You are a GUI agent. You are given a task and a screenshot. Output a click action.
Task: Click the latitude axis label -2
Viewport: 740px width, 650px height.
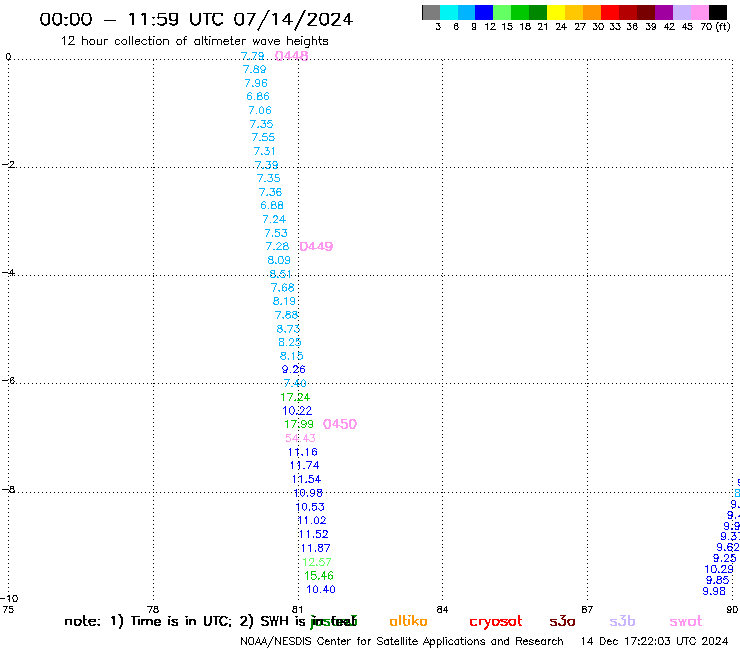pyautogui.click(x=8, y=164)
